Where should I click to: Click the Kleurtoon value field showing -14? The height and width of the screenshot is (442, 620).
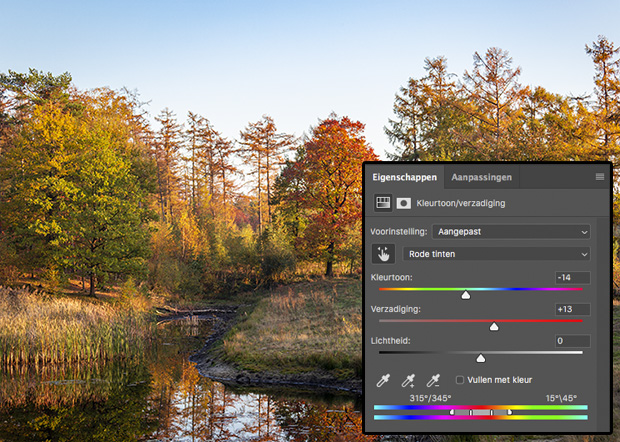point(572,278)
